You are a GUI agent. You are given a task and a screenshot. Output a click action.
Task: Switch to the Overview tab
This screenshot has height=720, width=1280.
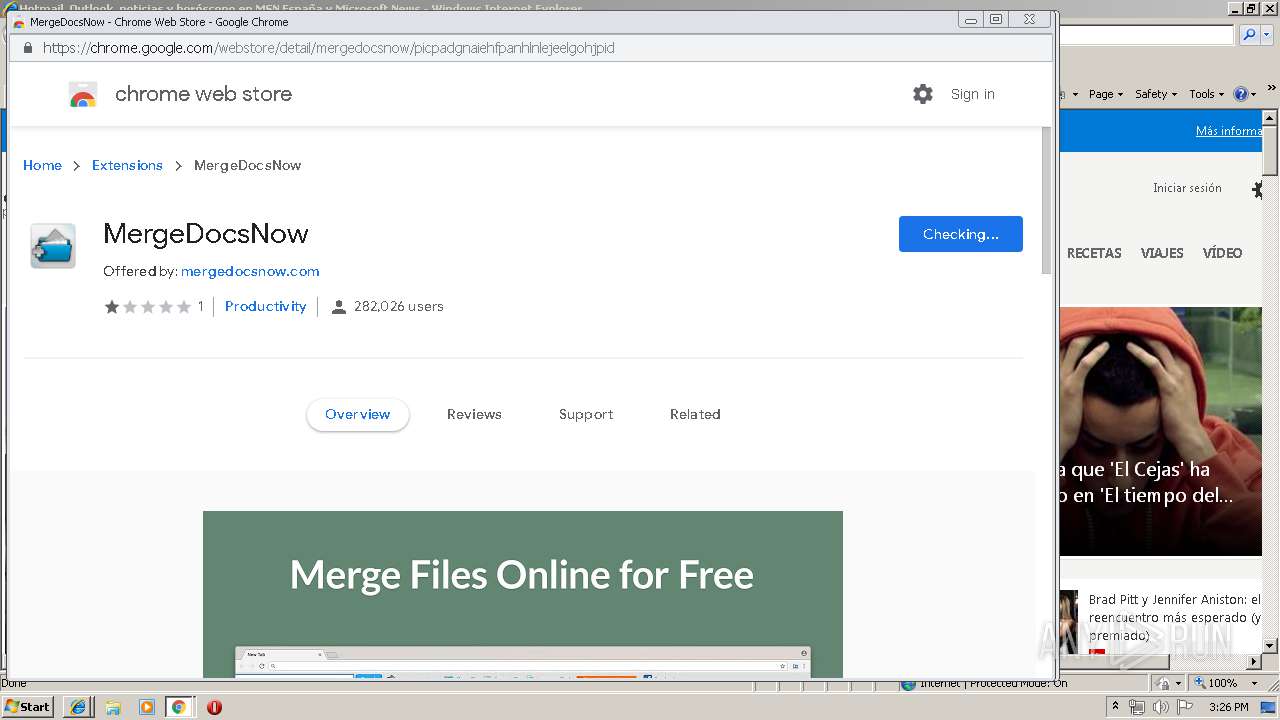(358, 414)
